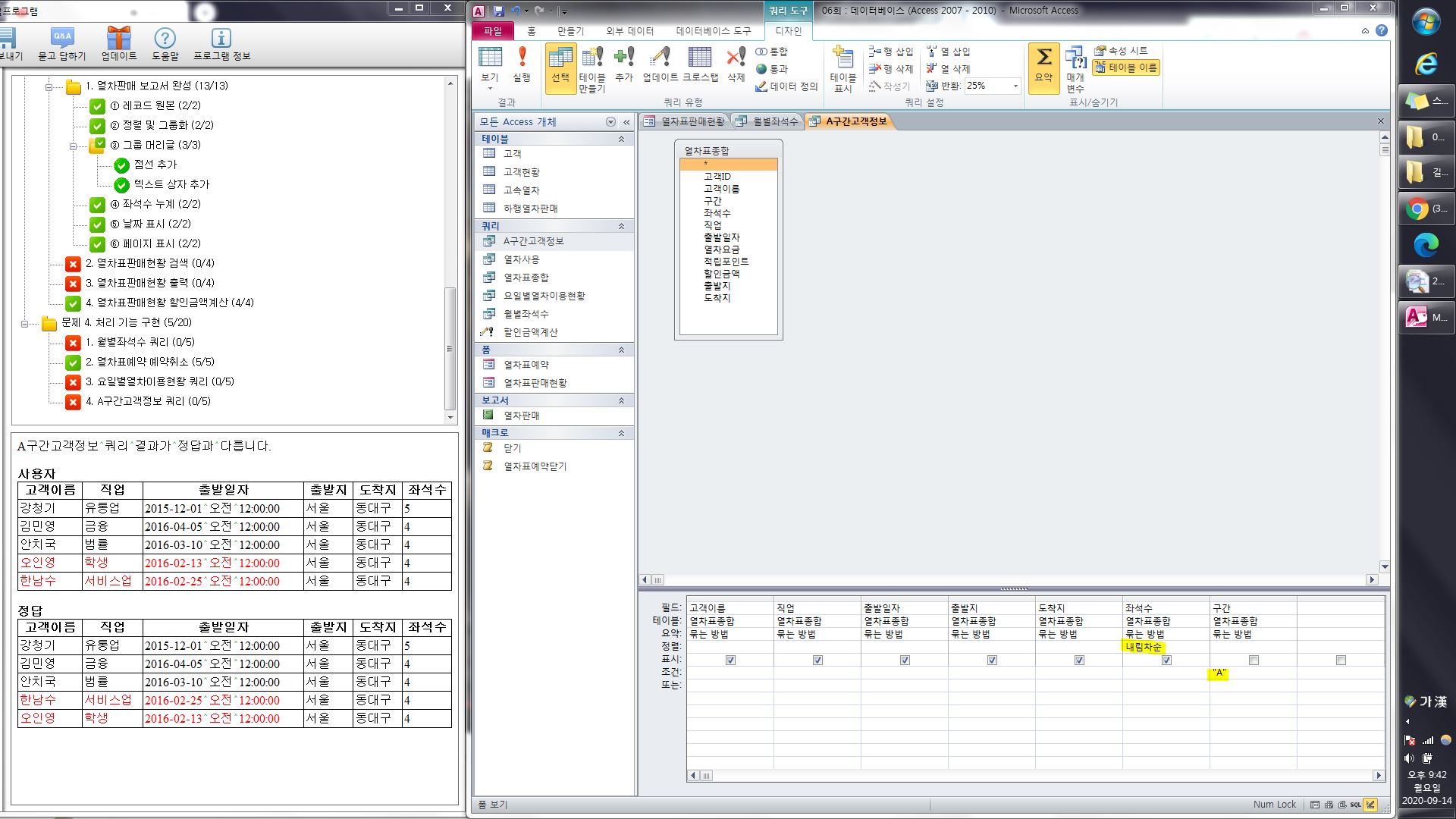Click the Help (도움말) icon in grader
The image size is (1456, 819).
tap(165, 44)
